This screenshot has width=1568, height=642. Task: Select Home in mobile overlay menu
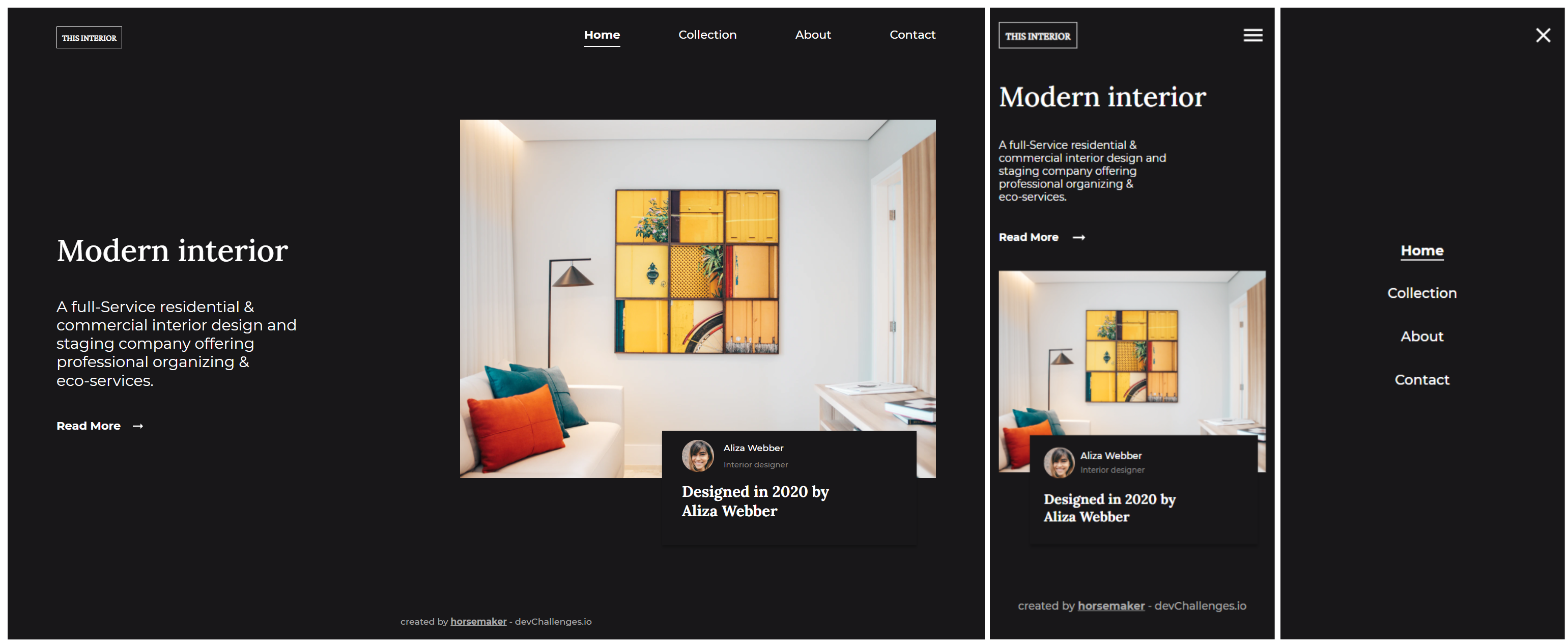click(1421, 250)
